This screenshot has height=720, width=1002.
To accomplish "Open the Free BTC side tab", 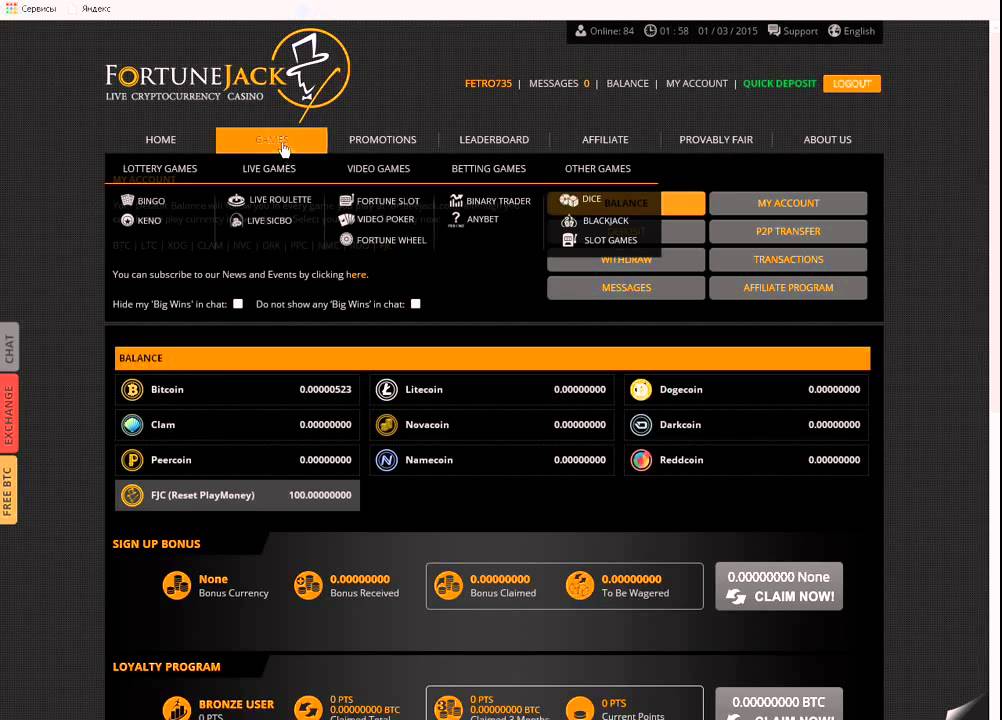I will pyautogui.click(x=8, y=491).
